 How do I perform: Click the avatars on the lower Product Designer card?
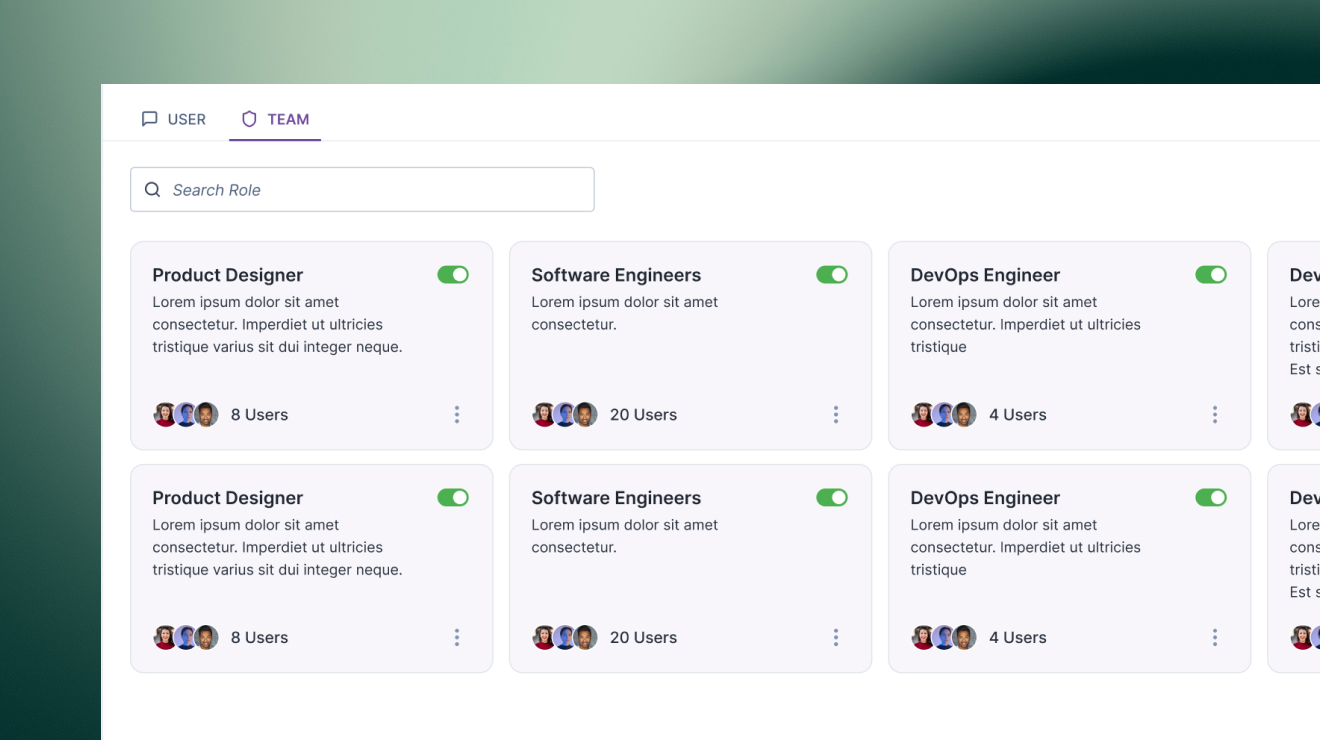(x=186, y=637)
